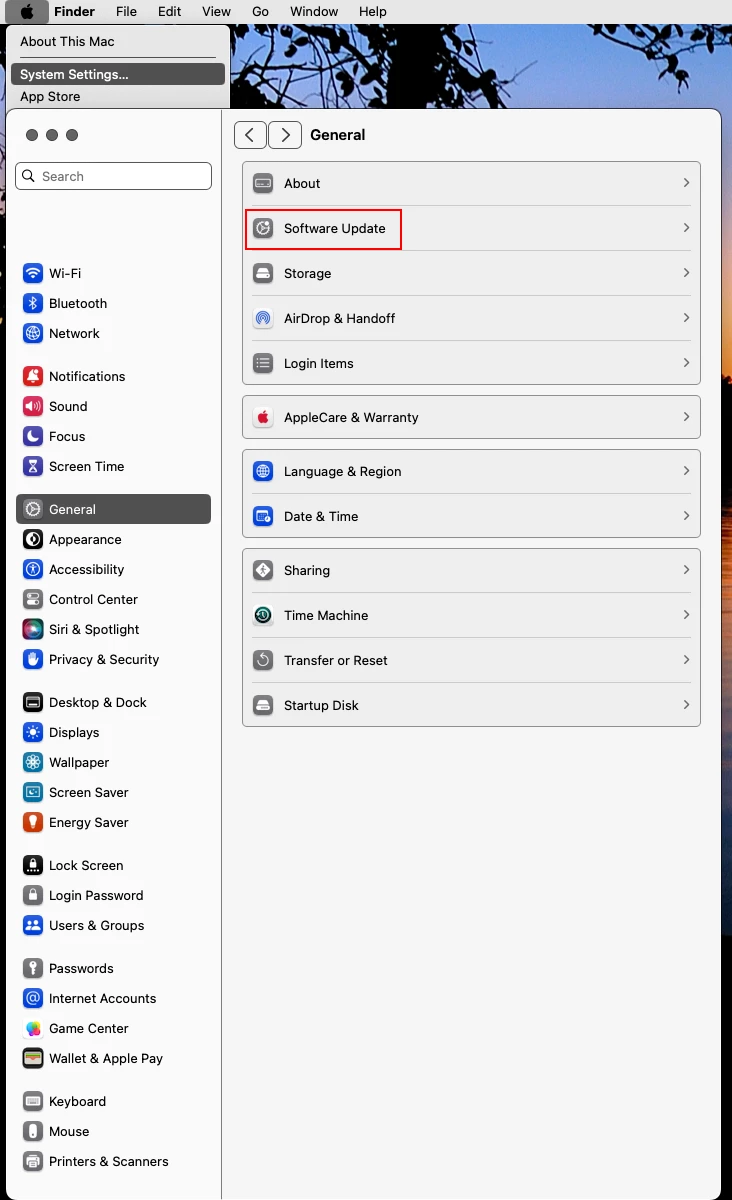This screenshot has width=732, height=1200.
Task: Click the Wallet & Apple Pay icon
Action: click(x=33, y=1058)
